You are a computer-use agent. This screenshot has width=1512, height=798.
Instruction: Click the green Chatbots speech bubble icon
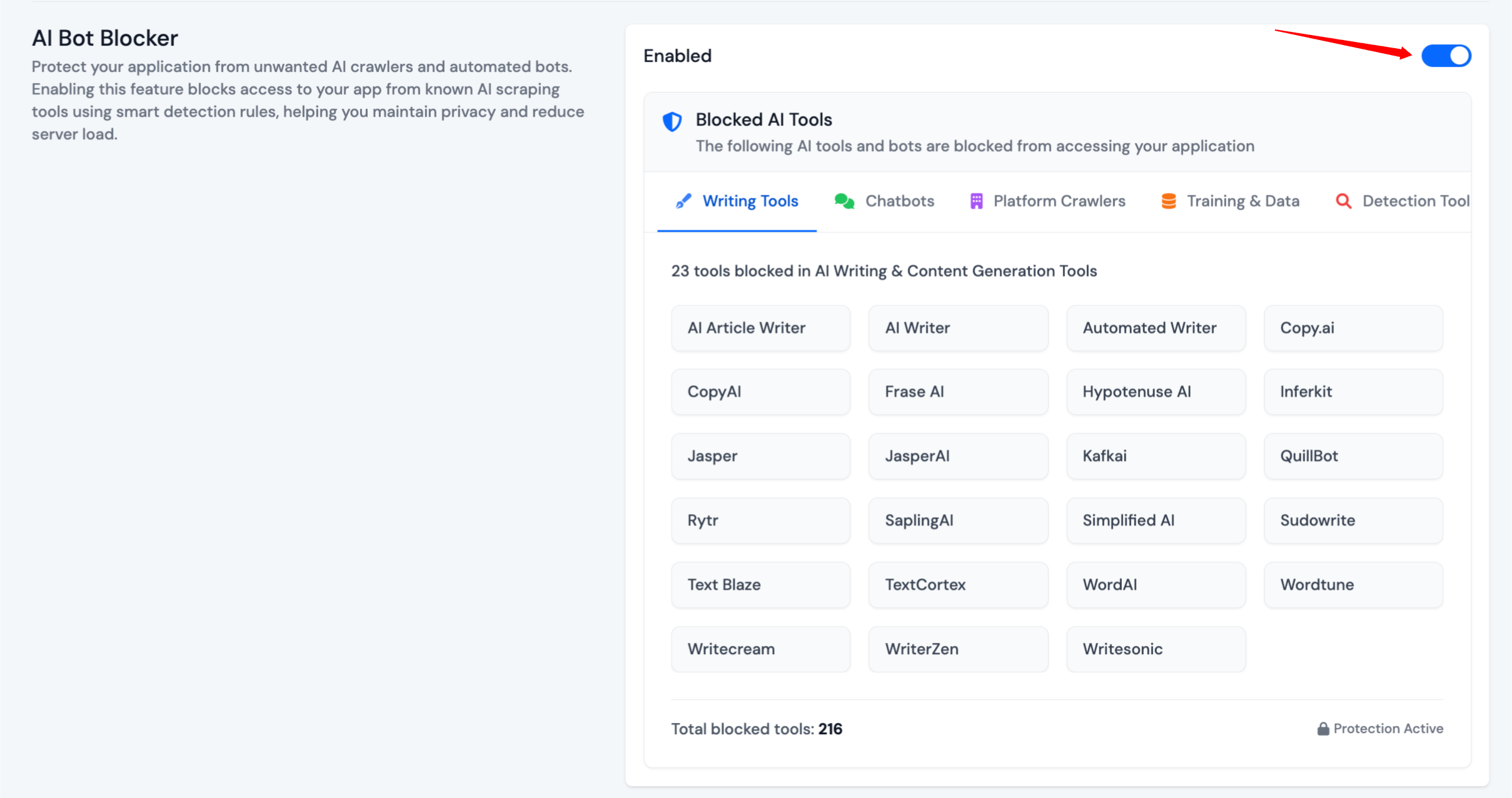(844, 201)
